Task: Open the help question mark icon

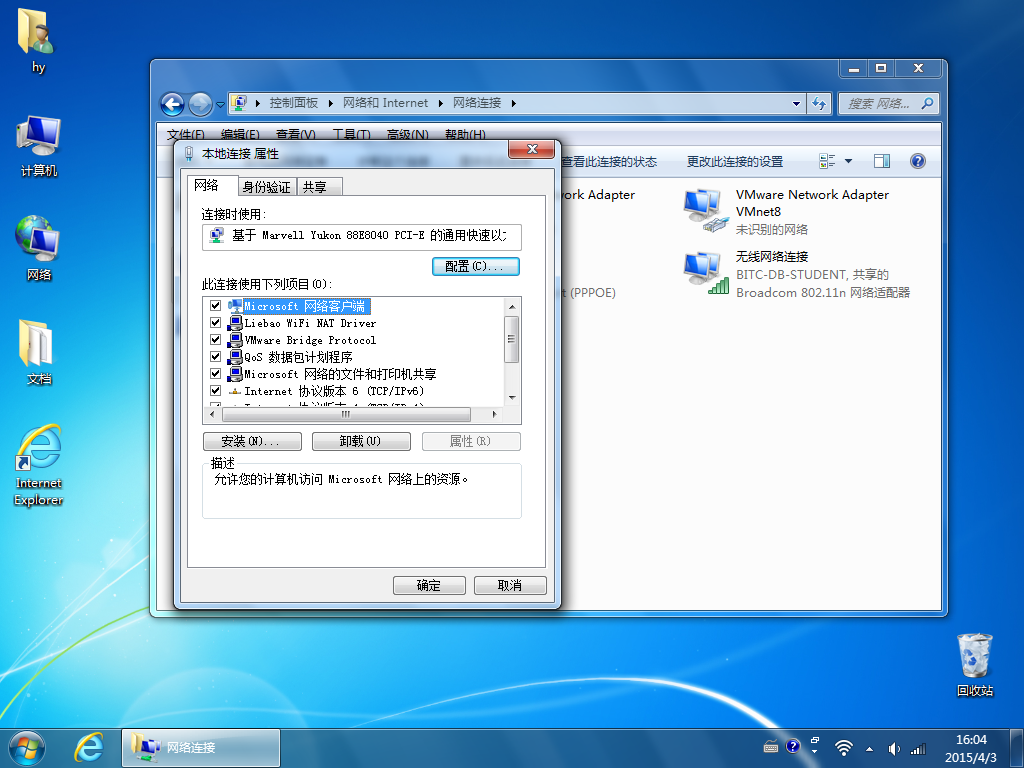Action: point(918,161)
